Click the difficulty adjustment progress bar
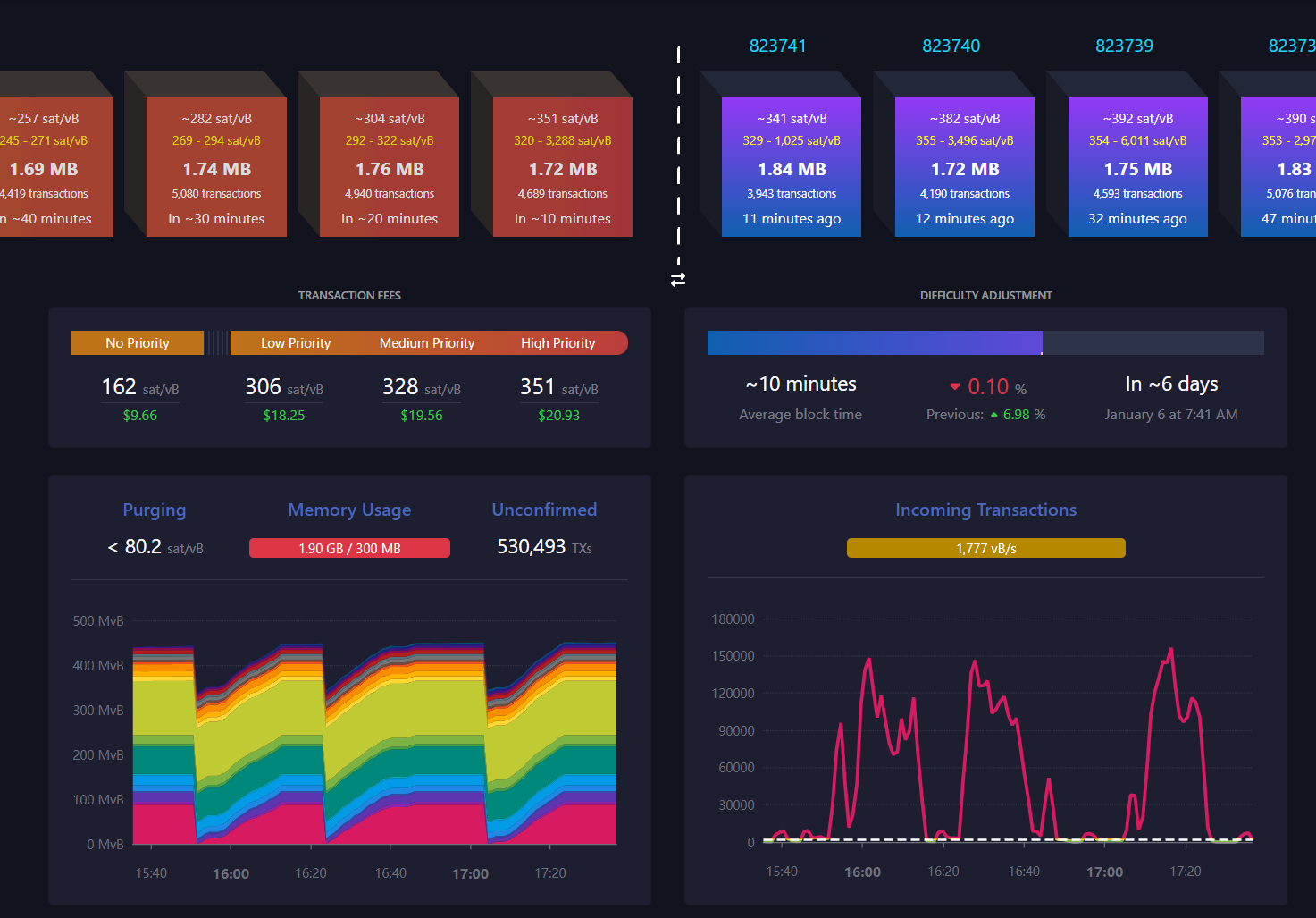 pyautogui.click(x=985, y=342)
